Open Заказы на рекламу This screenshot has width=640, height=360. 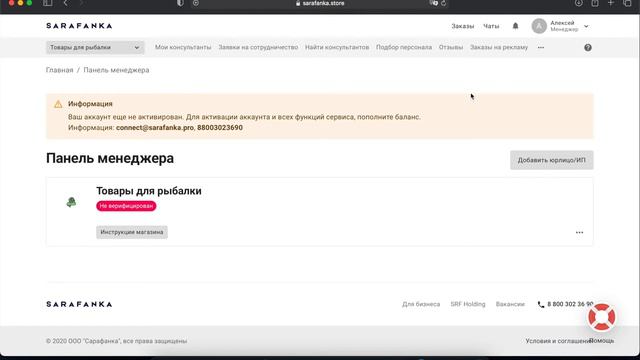click(x=499, y=47)
